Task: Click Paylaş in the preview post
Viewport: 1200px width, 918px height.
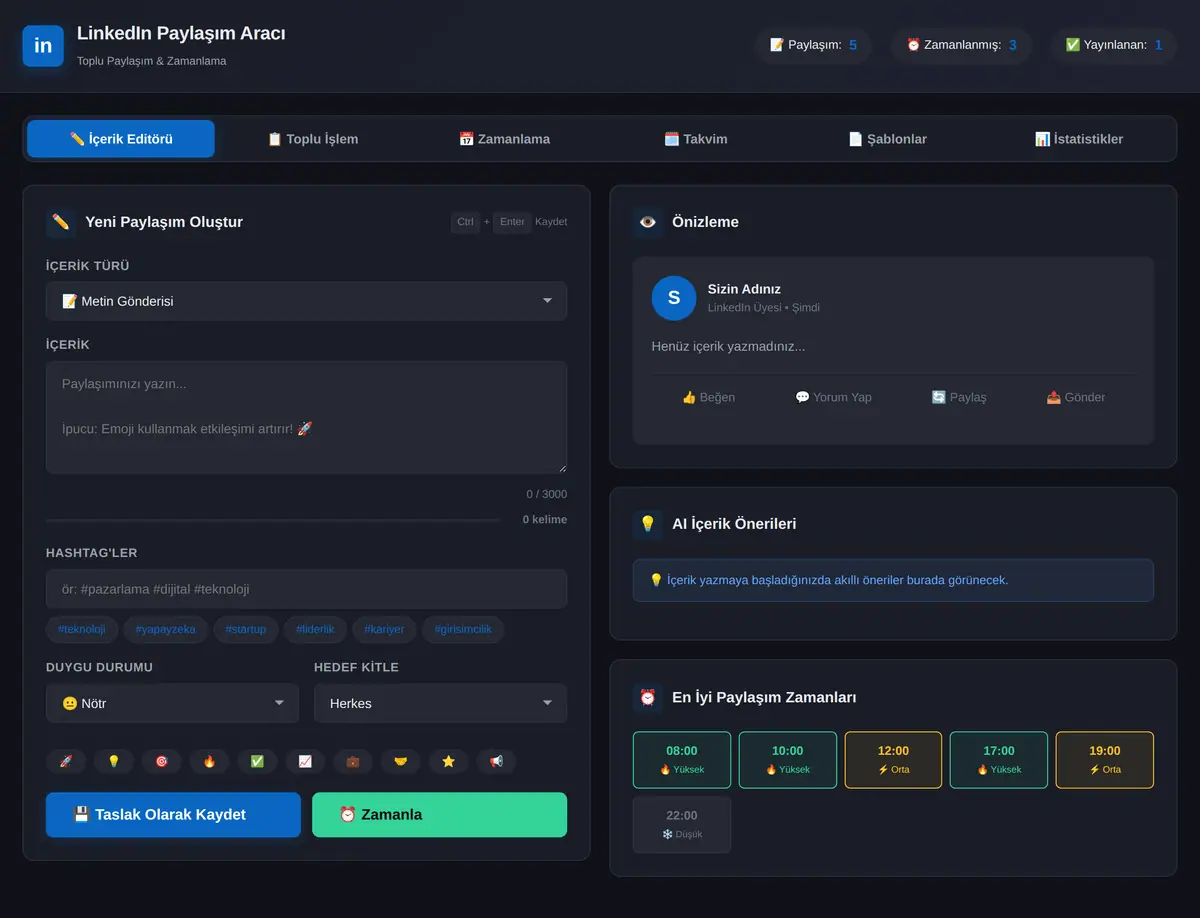Action: pyautogui.click(x=959, y=397)
